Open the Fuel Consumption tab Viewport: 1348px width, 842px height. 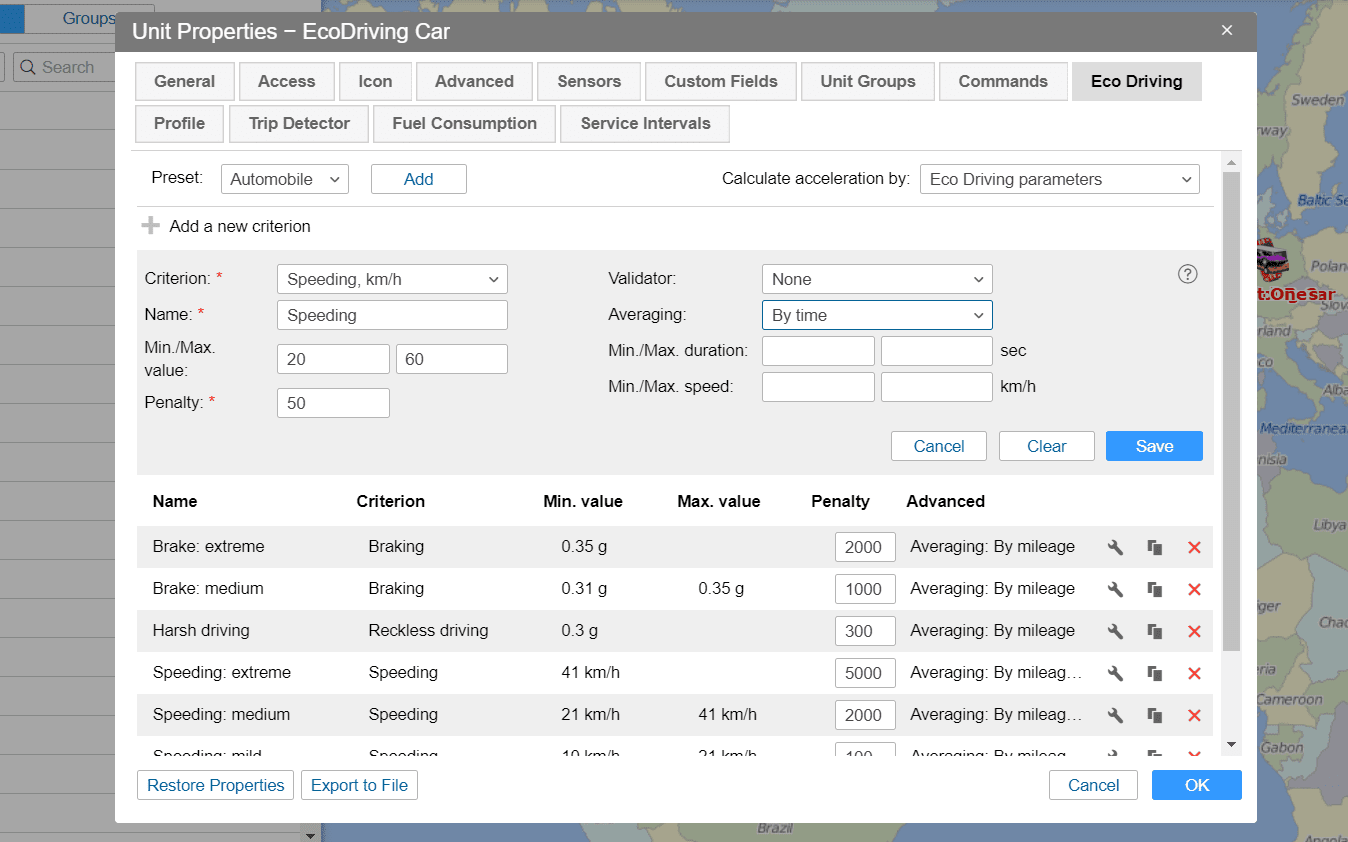click(x=464, y=124)
